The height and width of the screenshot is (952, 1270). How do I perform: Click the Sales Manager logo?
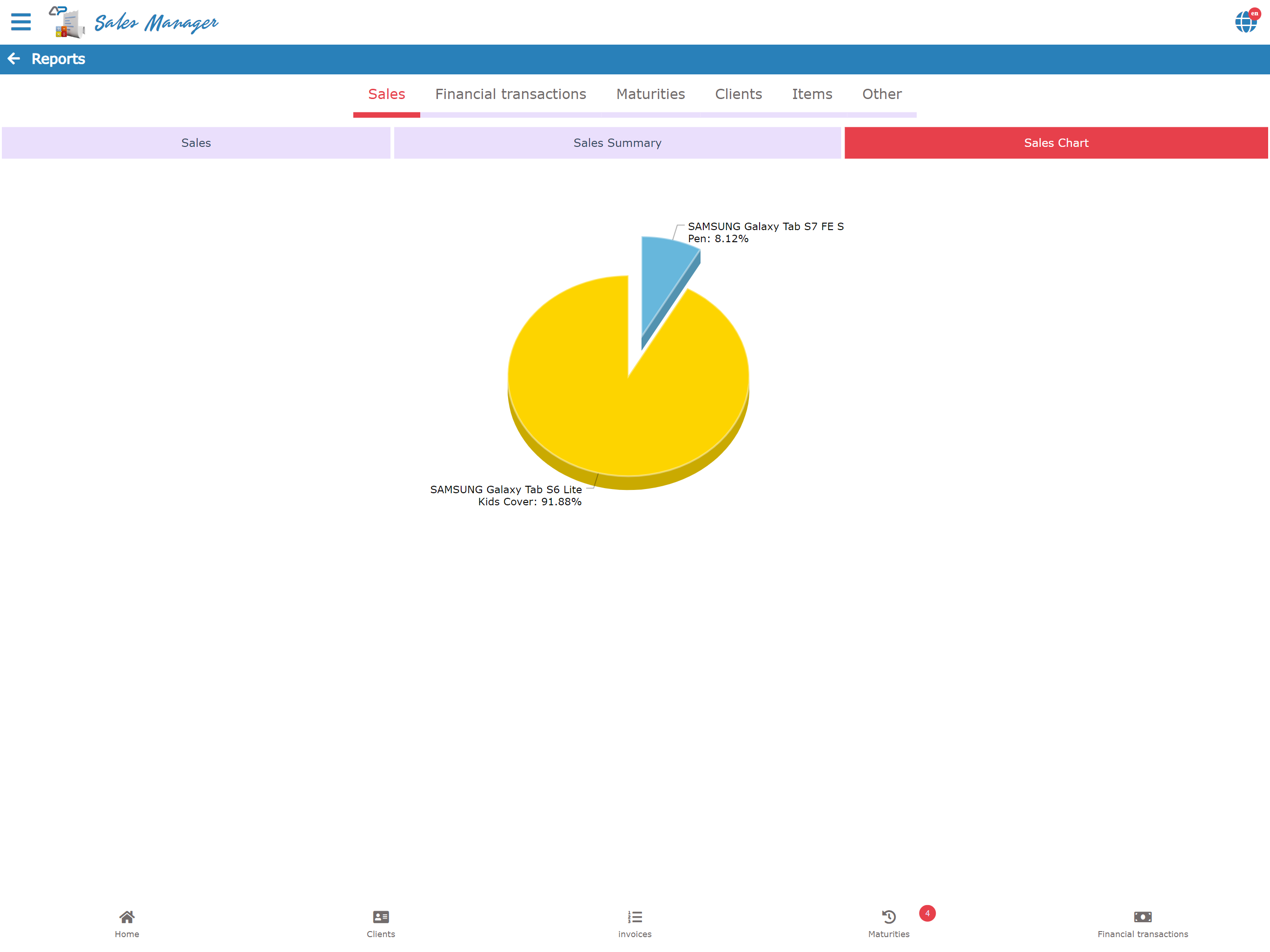pos(67,22)
